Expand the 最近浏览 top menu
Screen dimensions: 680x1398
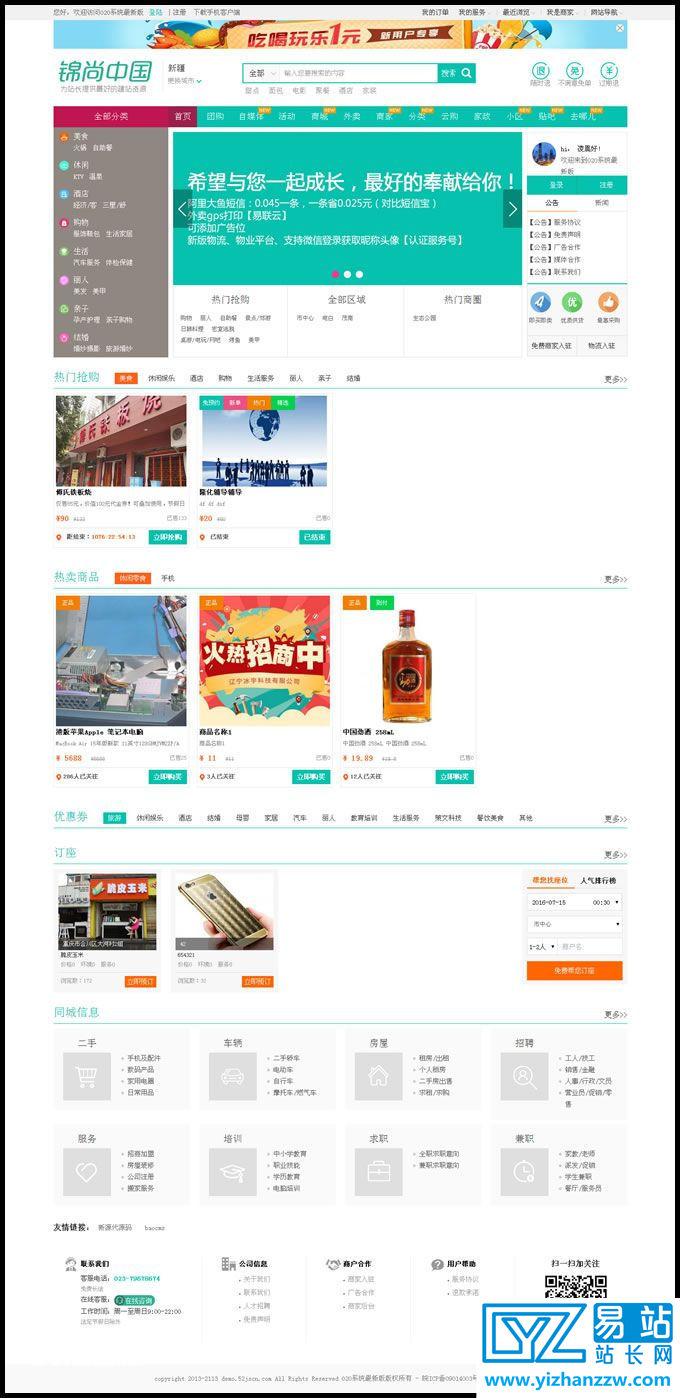click(517, 12)
